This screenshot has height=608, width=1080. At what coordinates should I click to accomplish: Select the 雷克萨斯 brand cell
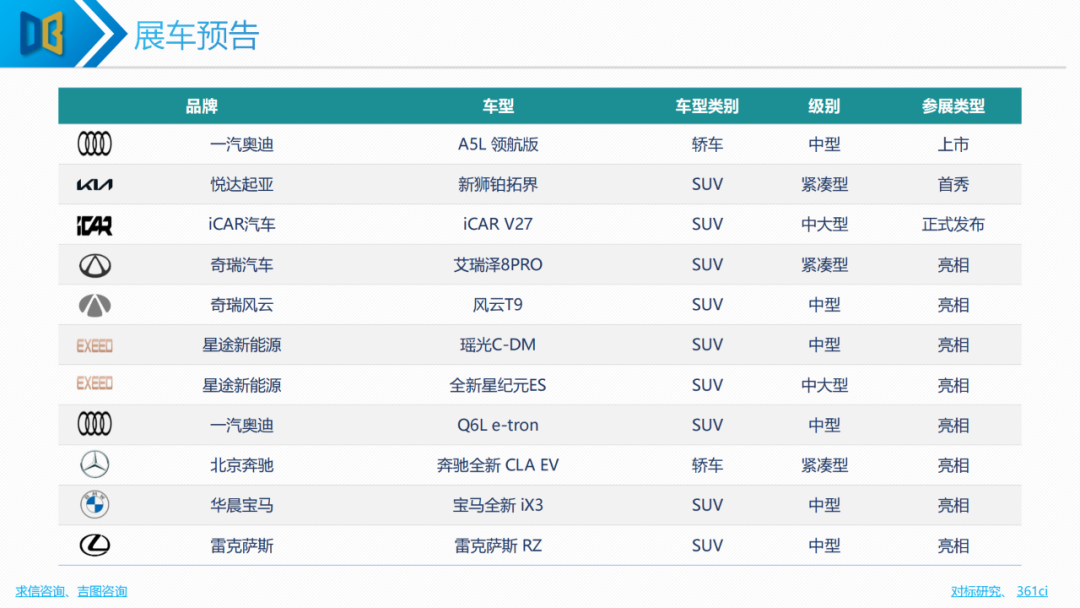pos(242,546)
